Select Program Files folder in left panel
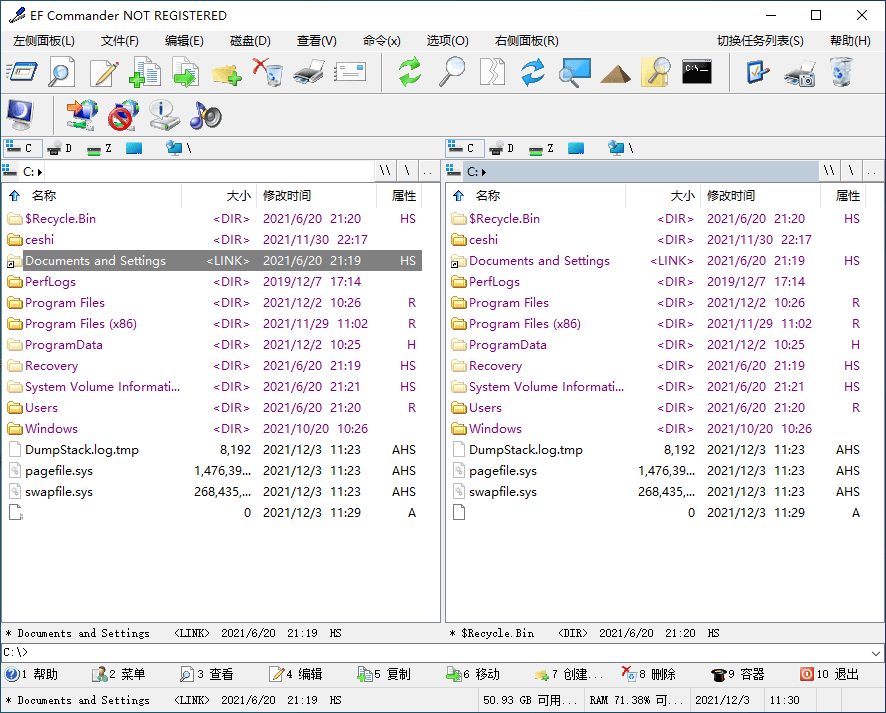The height and width of the screenshot is (713, 886). coord(65,303)
